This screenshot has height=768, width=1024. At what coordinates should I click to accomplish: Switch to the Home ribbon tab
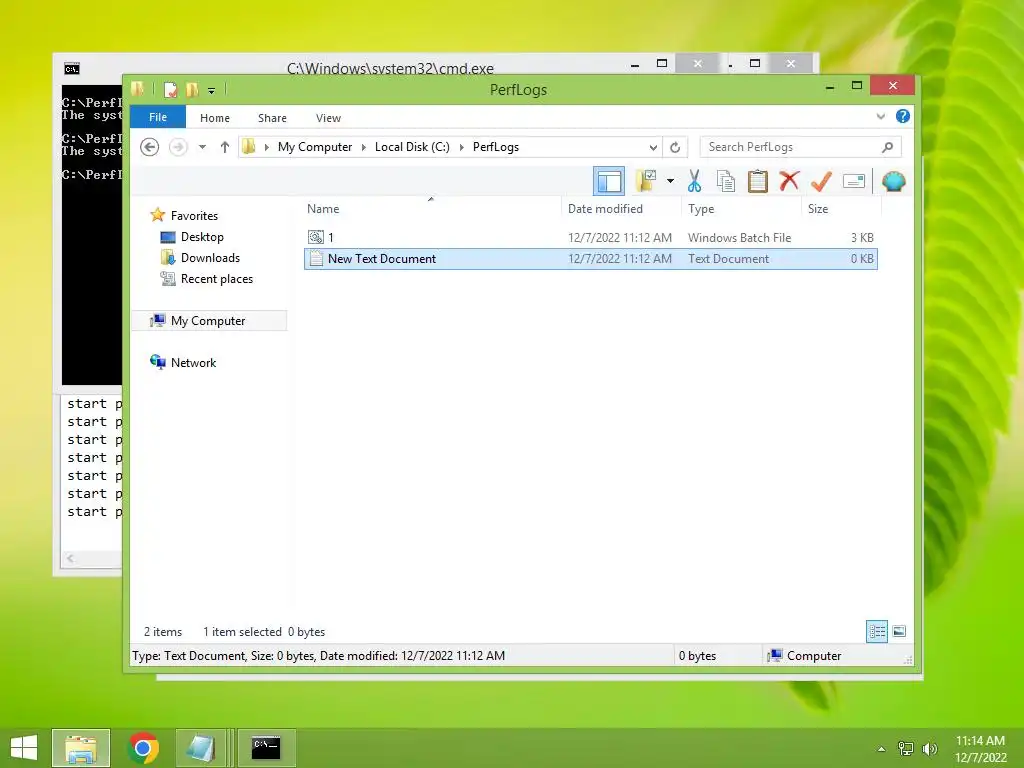pyautogui.click(x=215, y=118)
